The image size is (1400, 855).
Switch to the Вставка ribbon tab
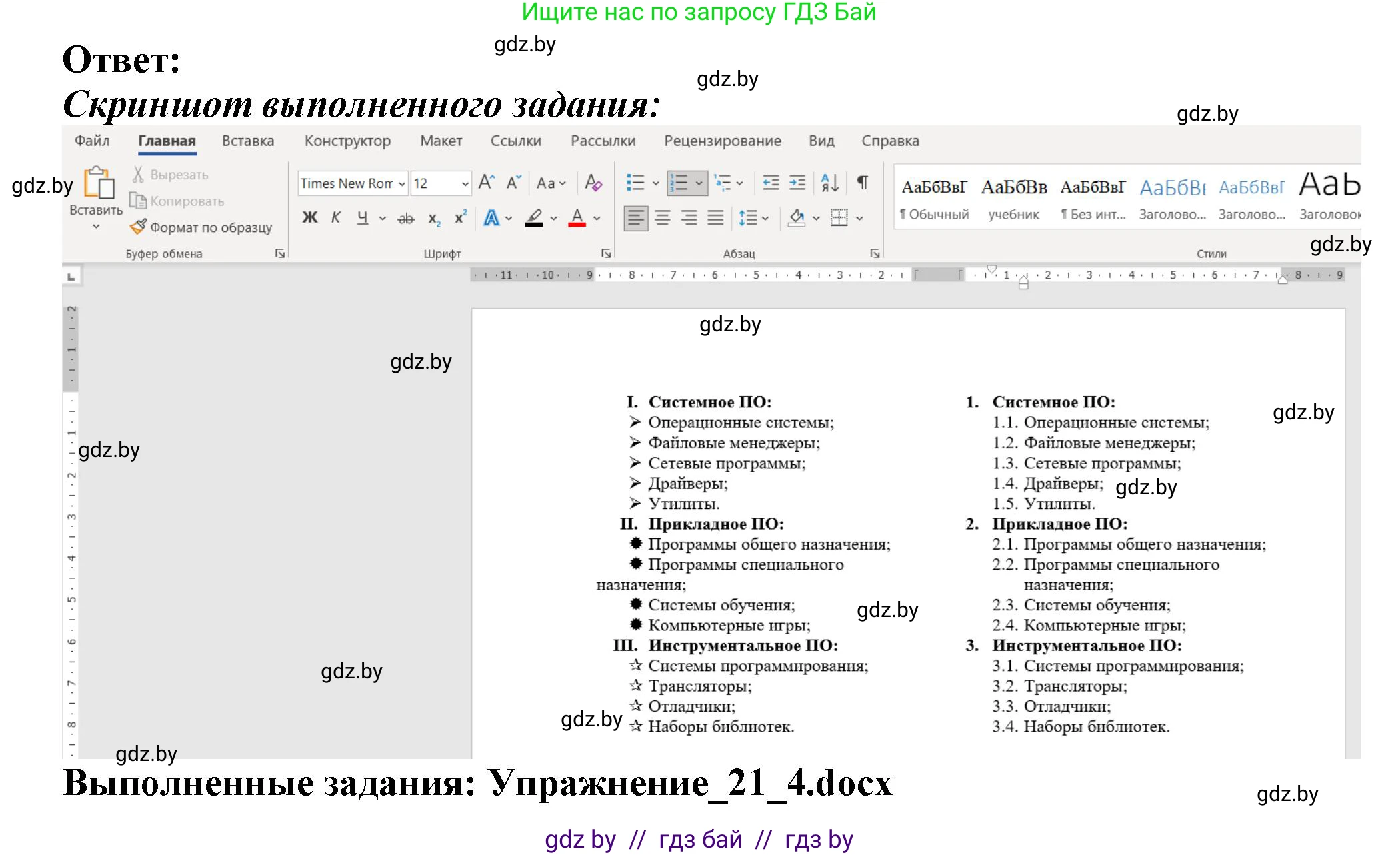247,141
